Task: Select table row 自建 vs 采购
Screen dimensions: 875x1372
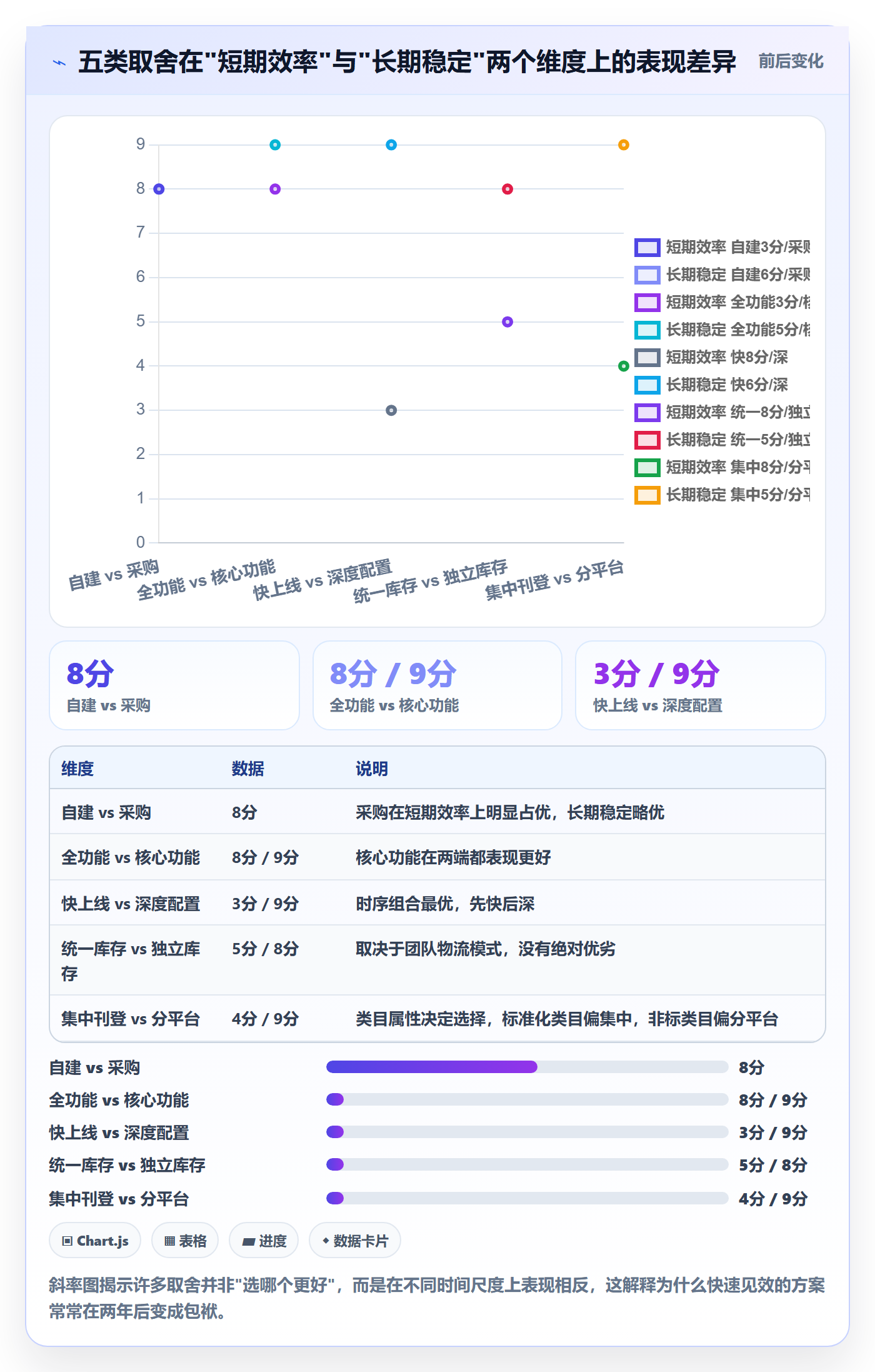Action: [x=437, y=812]
